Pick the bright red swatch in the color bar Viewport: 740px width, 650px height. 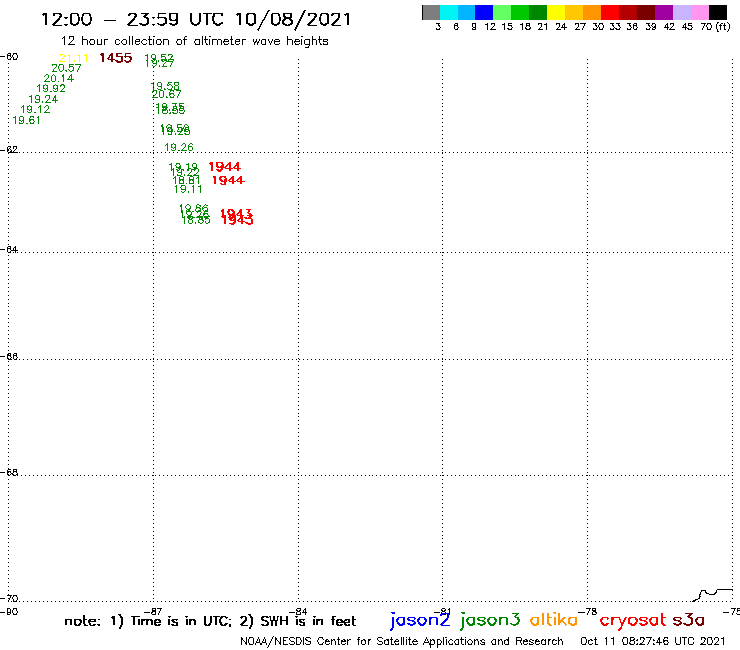[x=610, y=12]
